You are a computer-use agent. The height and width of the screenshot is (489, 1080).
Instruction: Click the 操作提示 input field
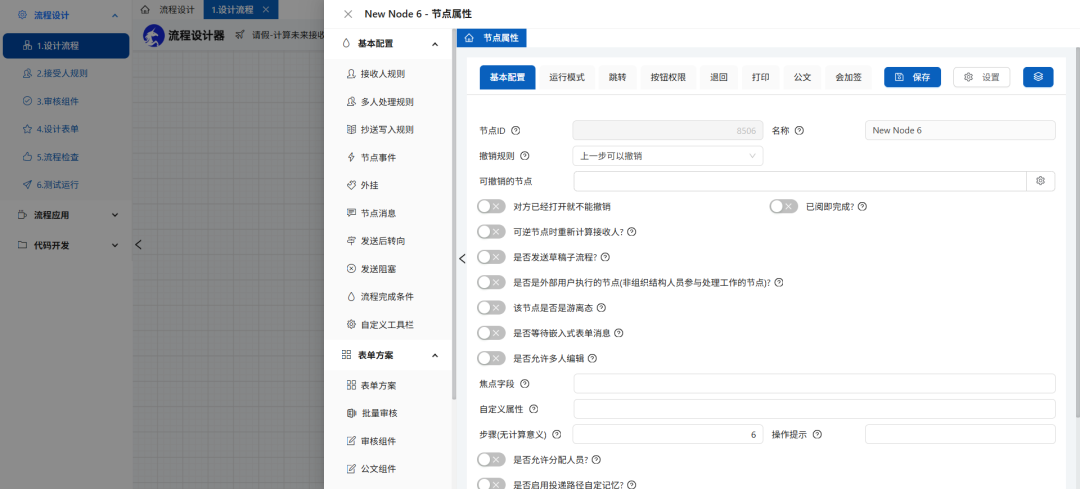[960, 435]
